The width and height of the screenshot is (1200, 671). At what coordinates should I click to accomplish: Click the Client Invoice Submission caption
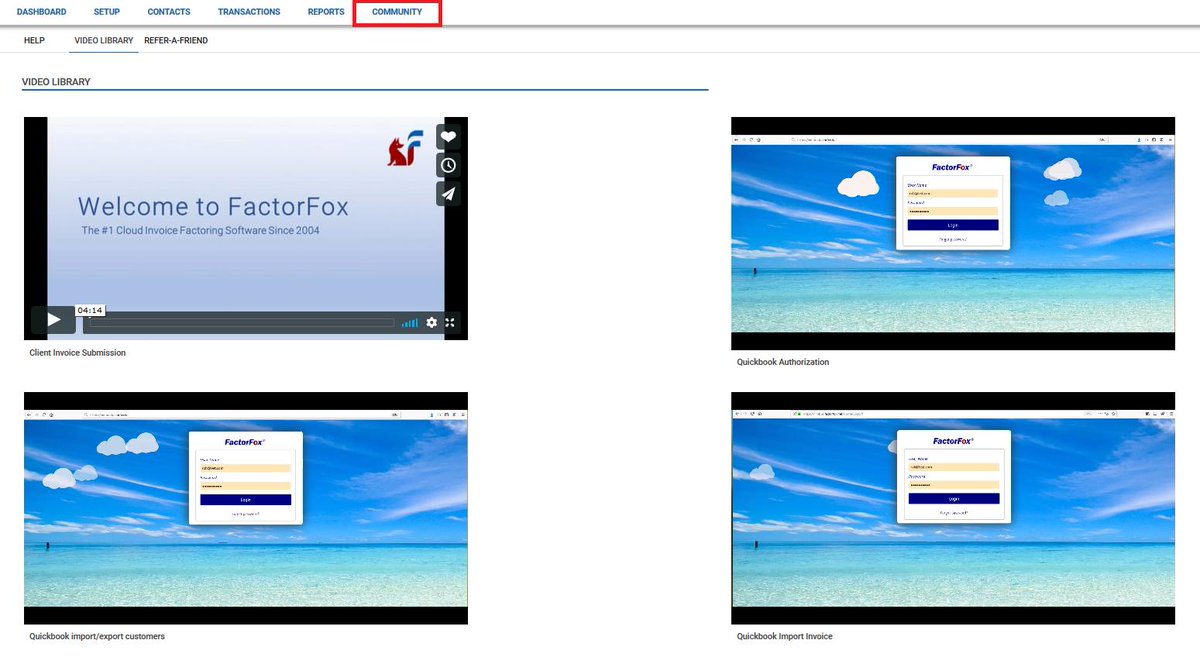[x=78, y=353]
